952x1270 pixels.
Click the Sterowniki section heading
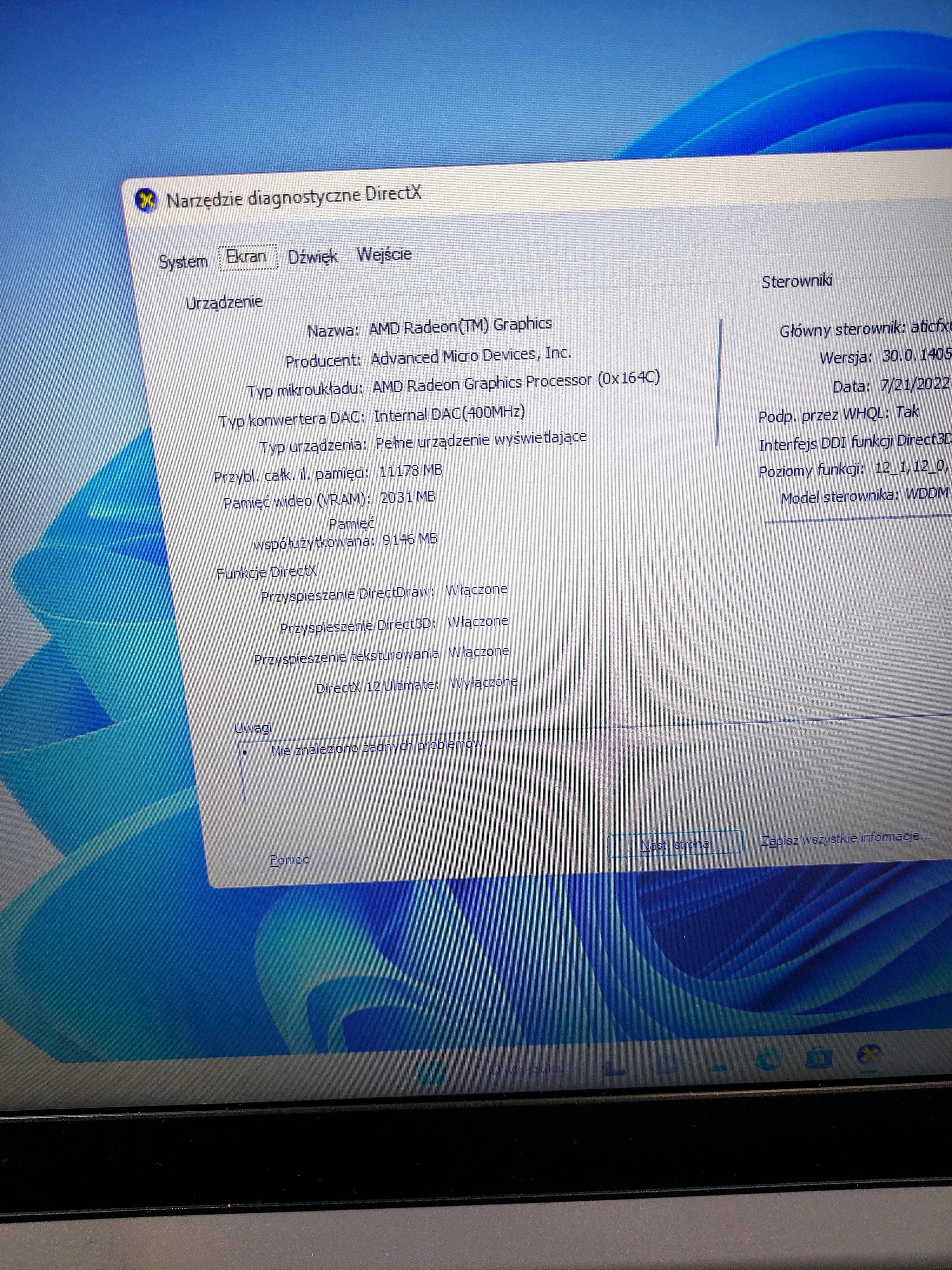click(798, 281)
